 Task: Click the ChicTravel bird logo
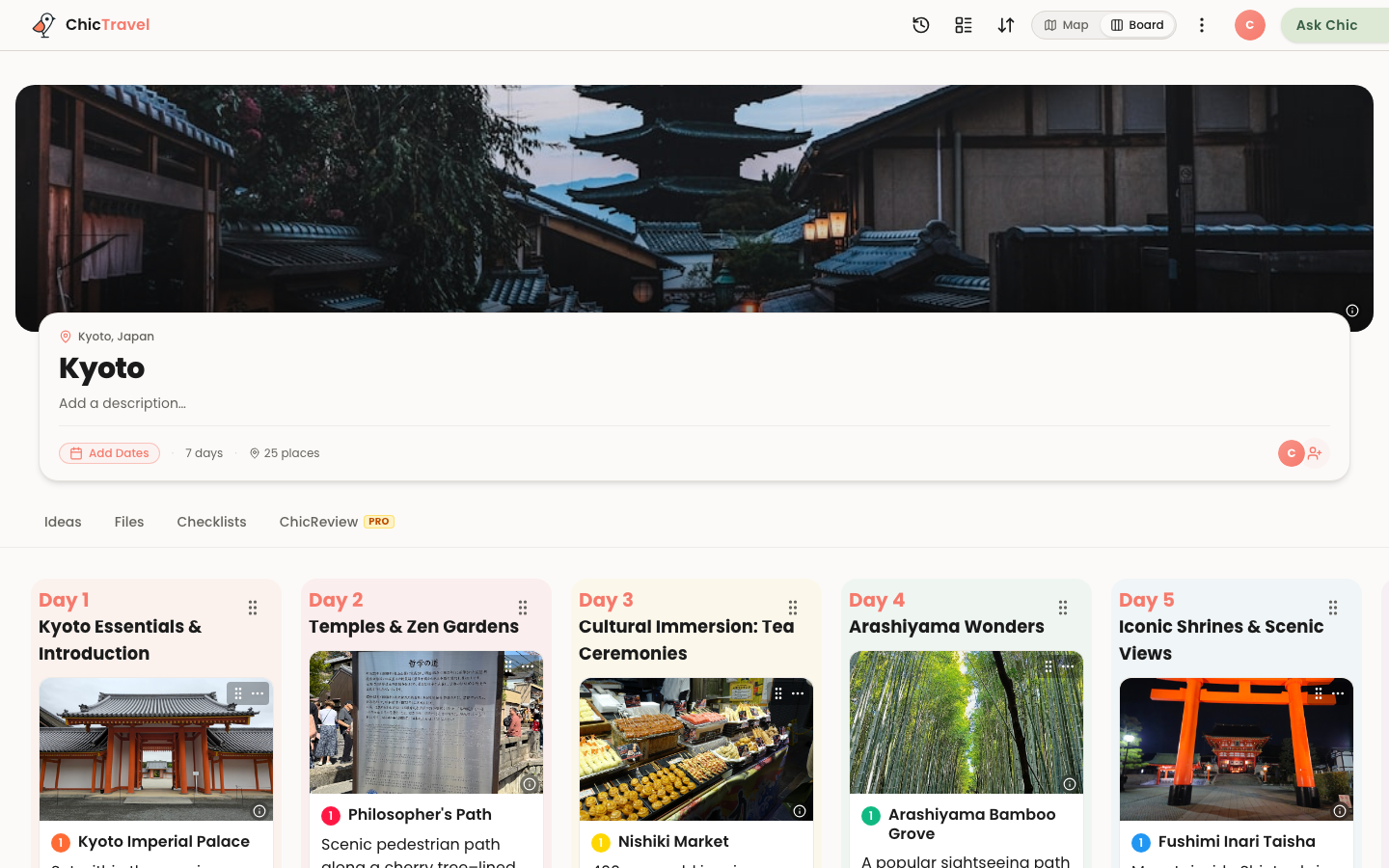(43, 25)
